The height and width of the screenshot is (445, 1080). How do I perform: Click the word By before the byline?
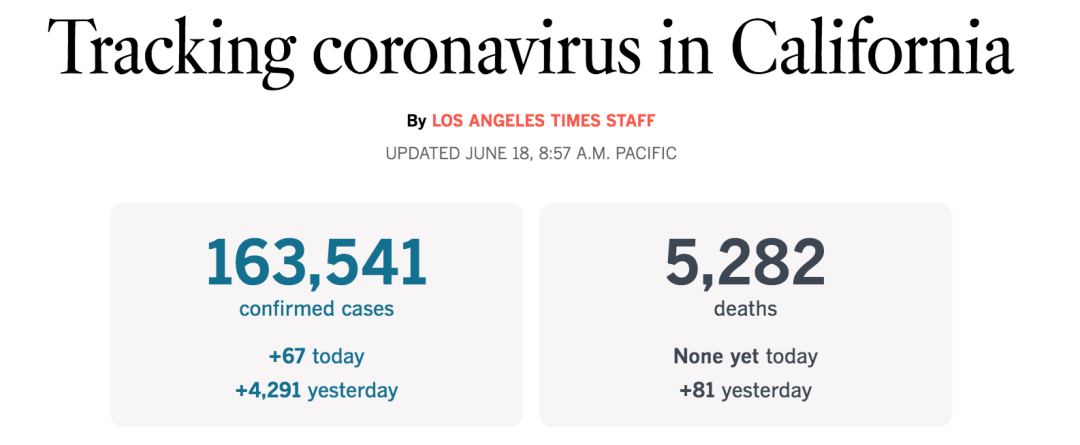coord(416,122)
